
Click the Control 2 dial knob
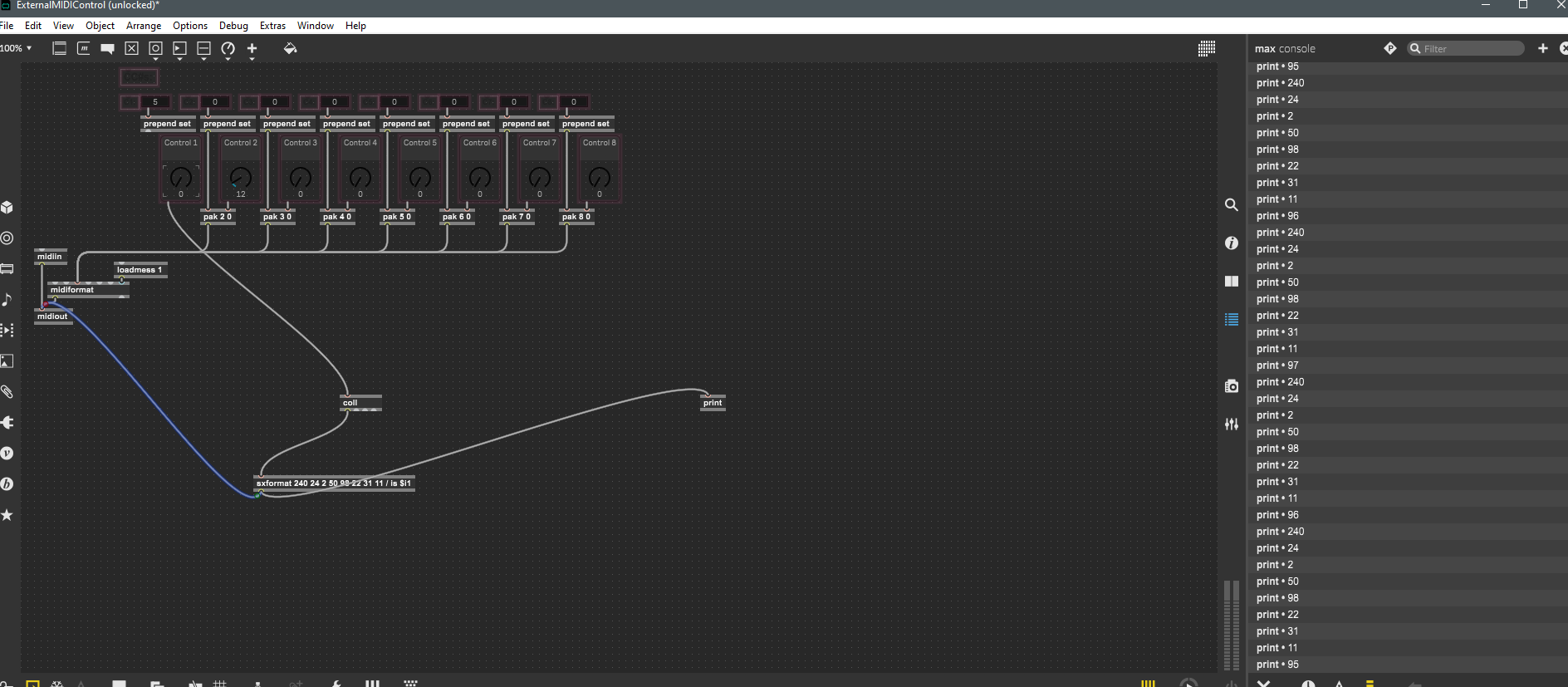point(241,177)
